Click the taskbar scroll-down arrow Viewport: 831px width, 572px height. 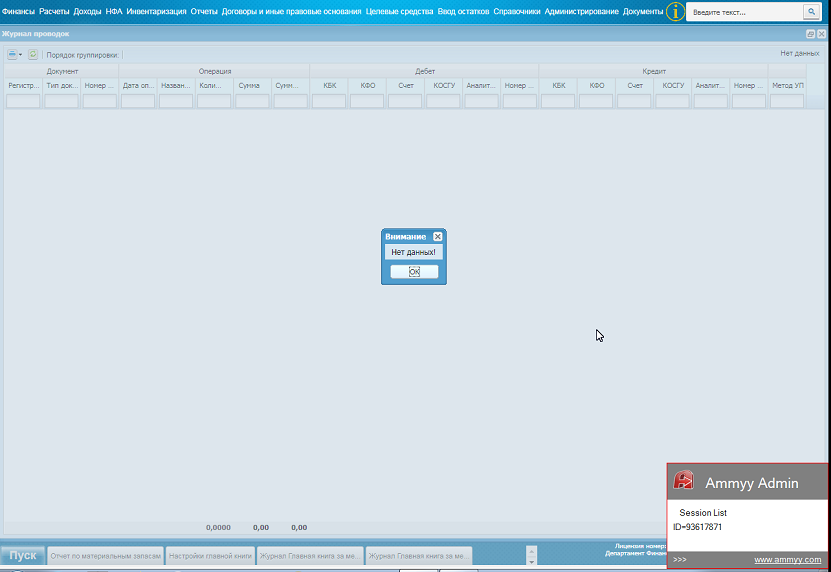point(532,561)
